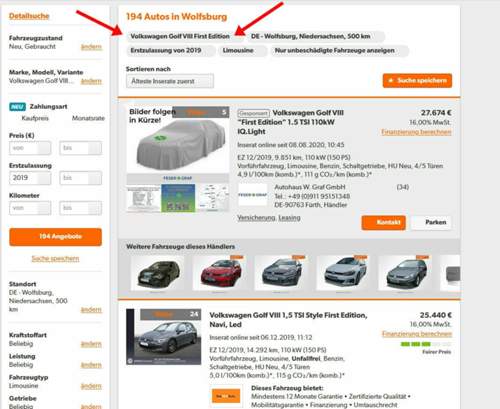Open the Feser-Graf dealer logo
The height and width of the screenshot is (409, 500).
(253, 195)
